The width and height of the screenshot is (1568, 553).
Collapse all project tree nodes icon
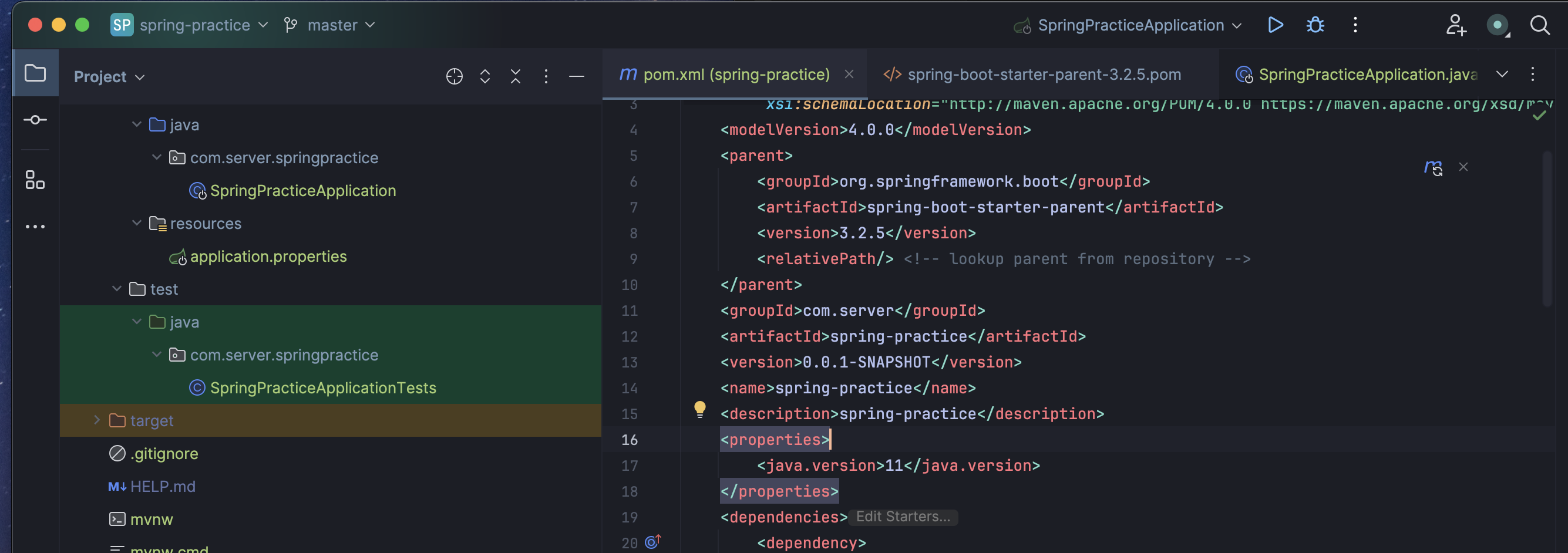coord(516,77)
